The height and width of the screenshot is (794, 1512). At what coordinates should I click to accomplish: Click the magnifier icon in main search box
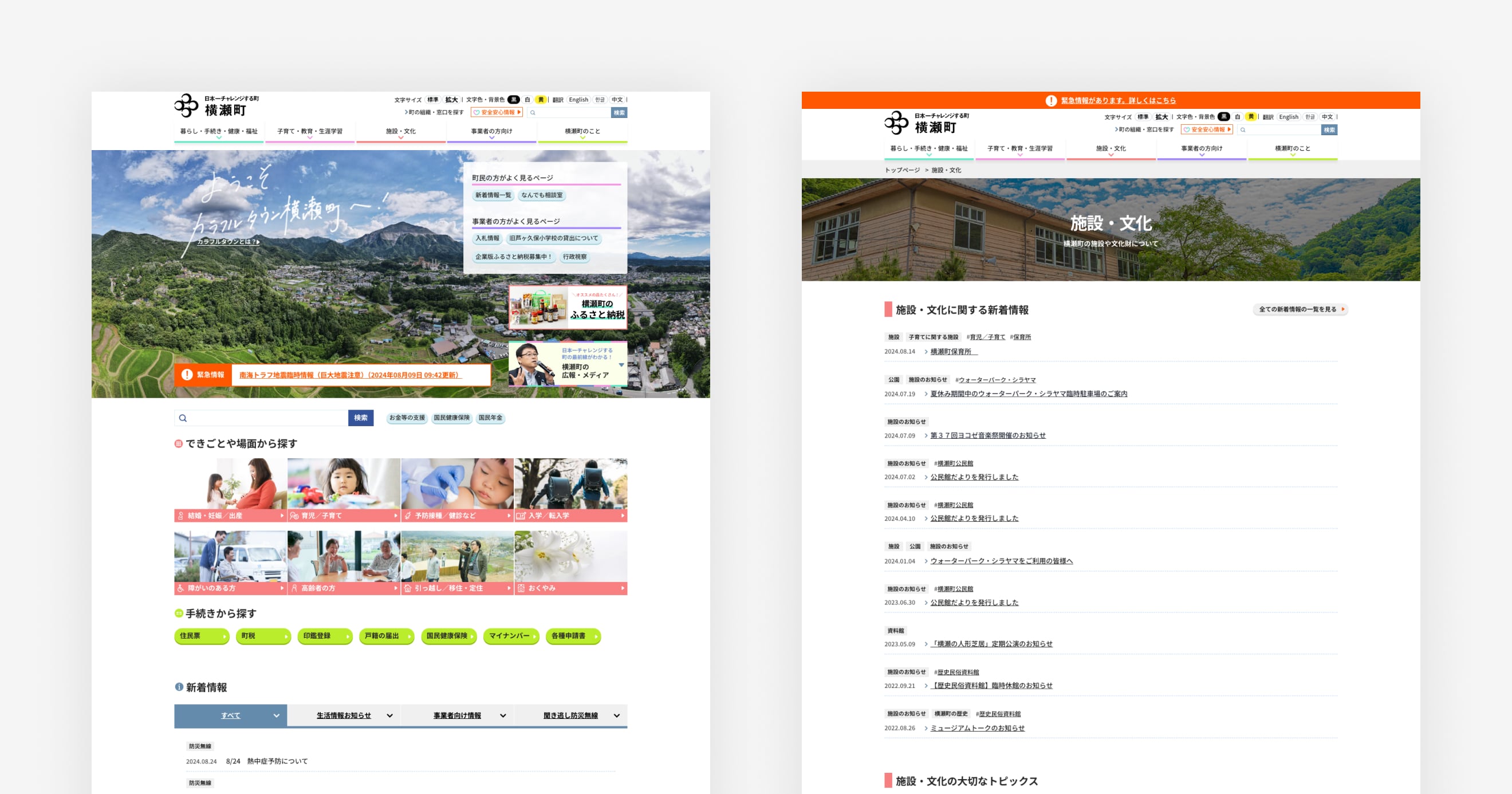[x=183, y=418]
